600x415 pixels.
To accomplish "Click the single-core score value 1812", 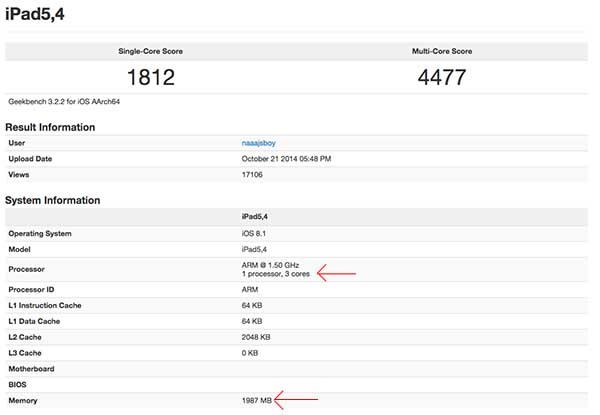I will [151, 77].
